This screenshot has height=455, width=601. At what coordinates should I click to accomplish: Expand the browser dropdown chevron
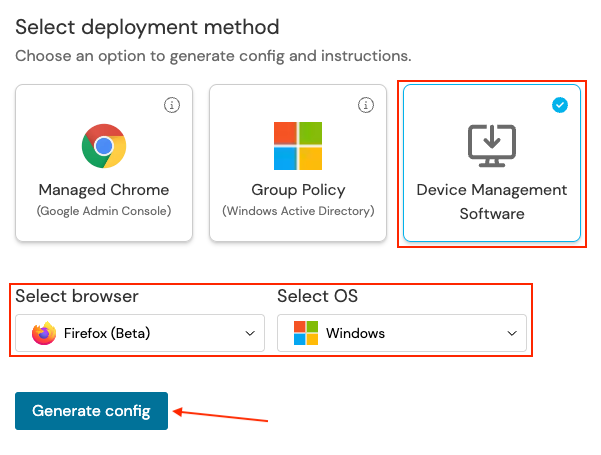pos(250,333)
